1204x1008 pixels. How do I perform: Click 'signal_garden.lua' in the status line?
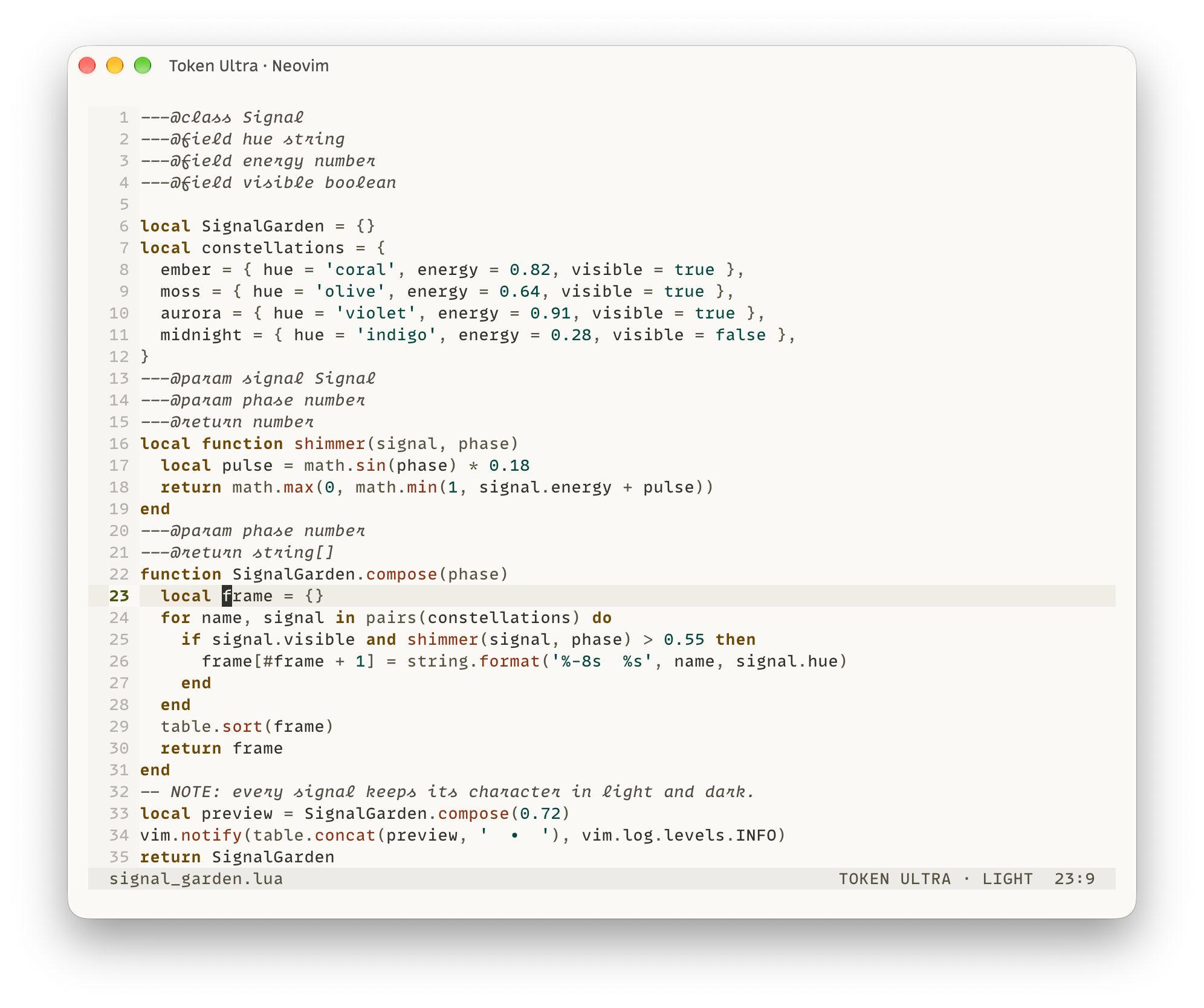click(x=196, y=879)
